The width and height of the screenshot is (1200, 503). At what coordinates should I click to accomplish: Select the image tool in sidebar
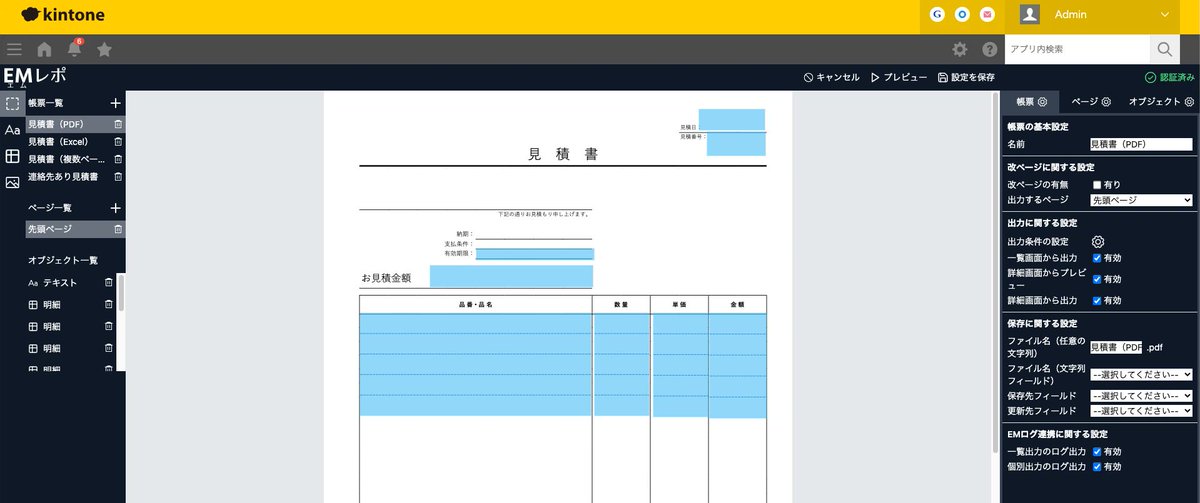(12, 182)
